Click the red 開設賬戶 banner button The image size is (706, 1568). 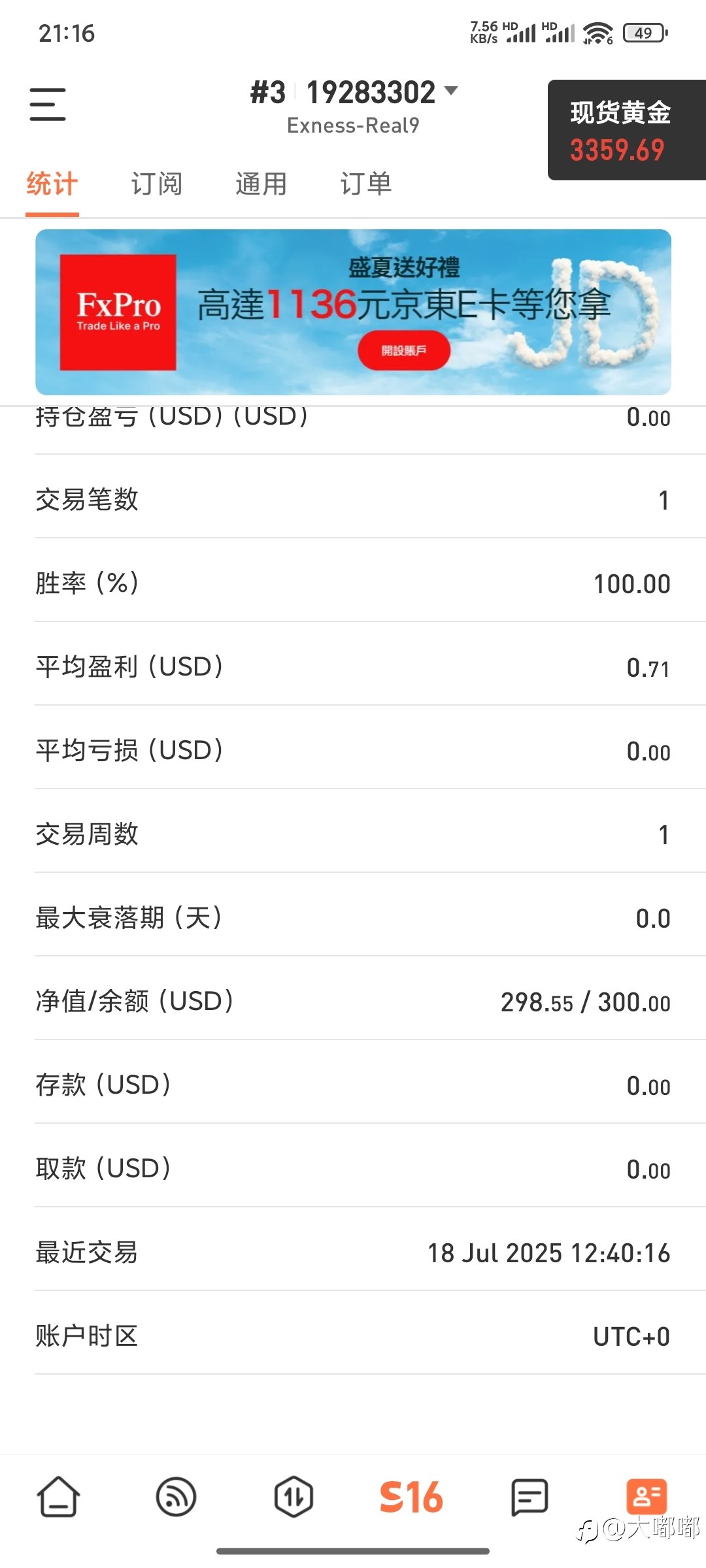(403, 350)
